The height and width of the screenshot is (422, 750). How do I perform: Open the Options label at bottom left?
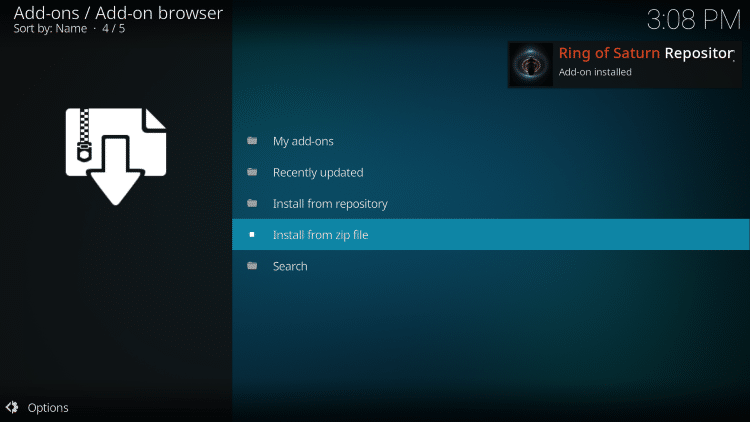(48, 407)
